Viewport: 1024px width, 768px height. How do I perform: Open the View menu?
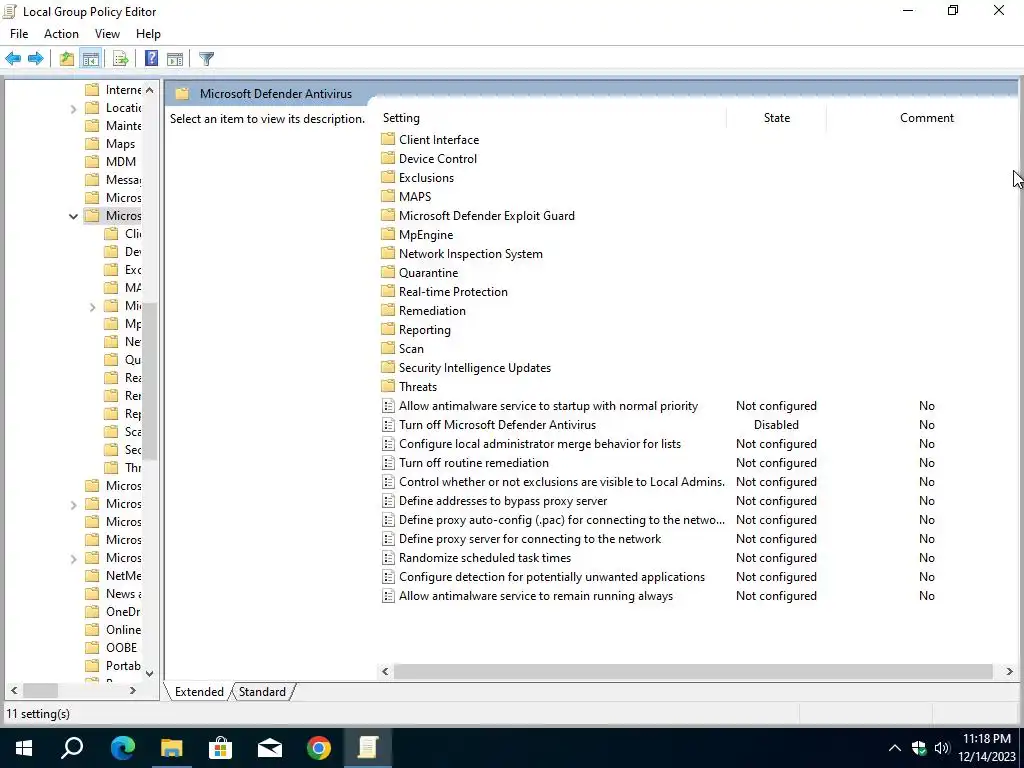coord(107,34)
